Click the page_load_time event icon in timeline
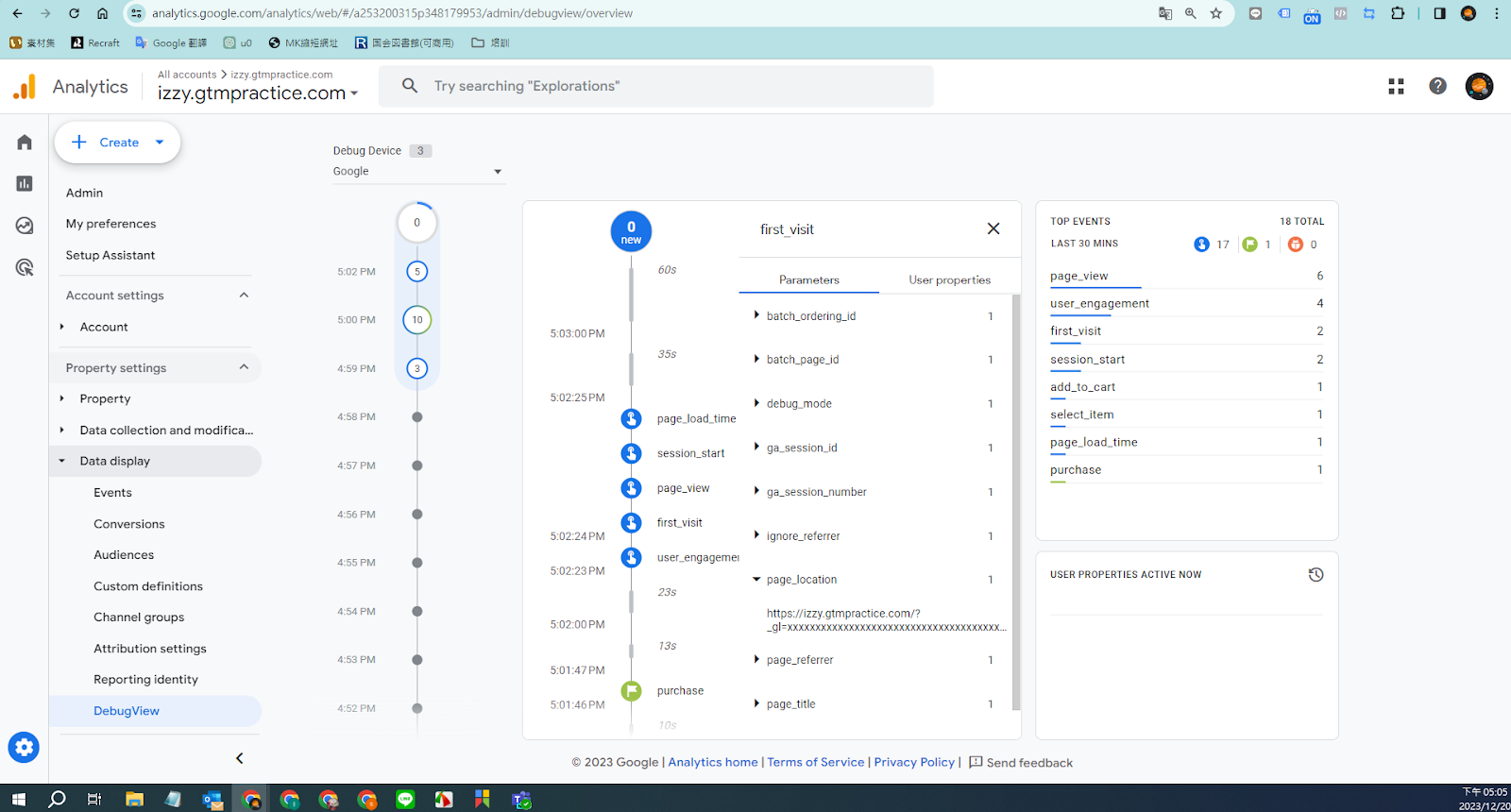Image resolution: width=1511 pixels, height=812 pixels. 631,418
